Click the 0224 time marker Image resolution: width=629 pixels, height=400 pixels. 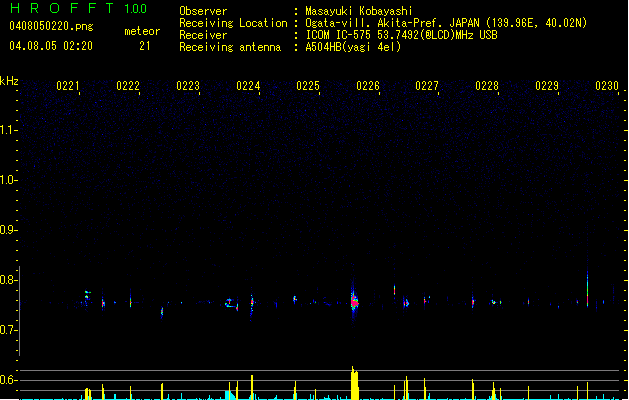pyautogui.click(x=248, y=86)
